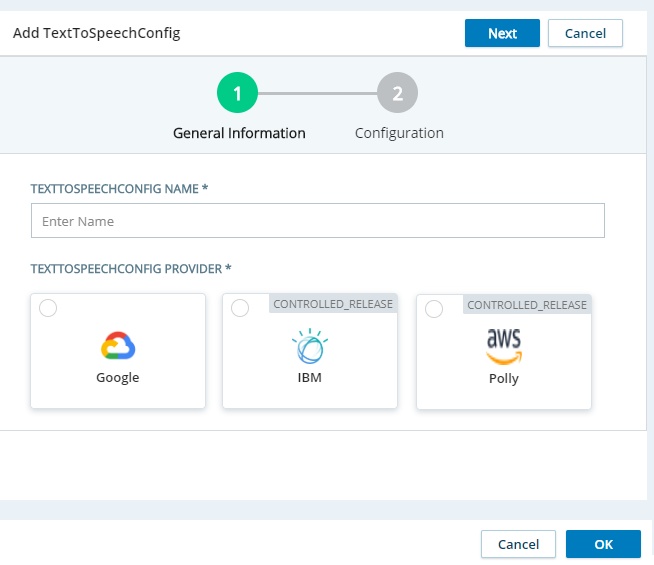Go to step 1 General Information circle

237,93
